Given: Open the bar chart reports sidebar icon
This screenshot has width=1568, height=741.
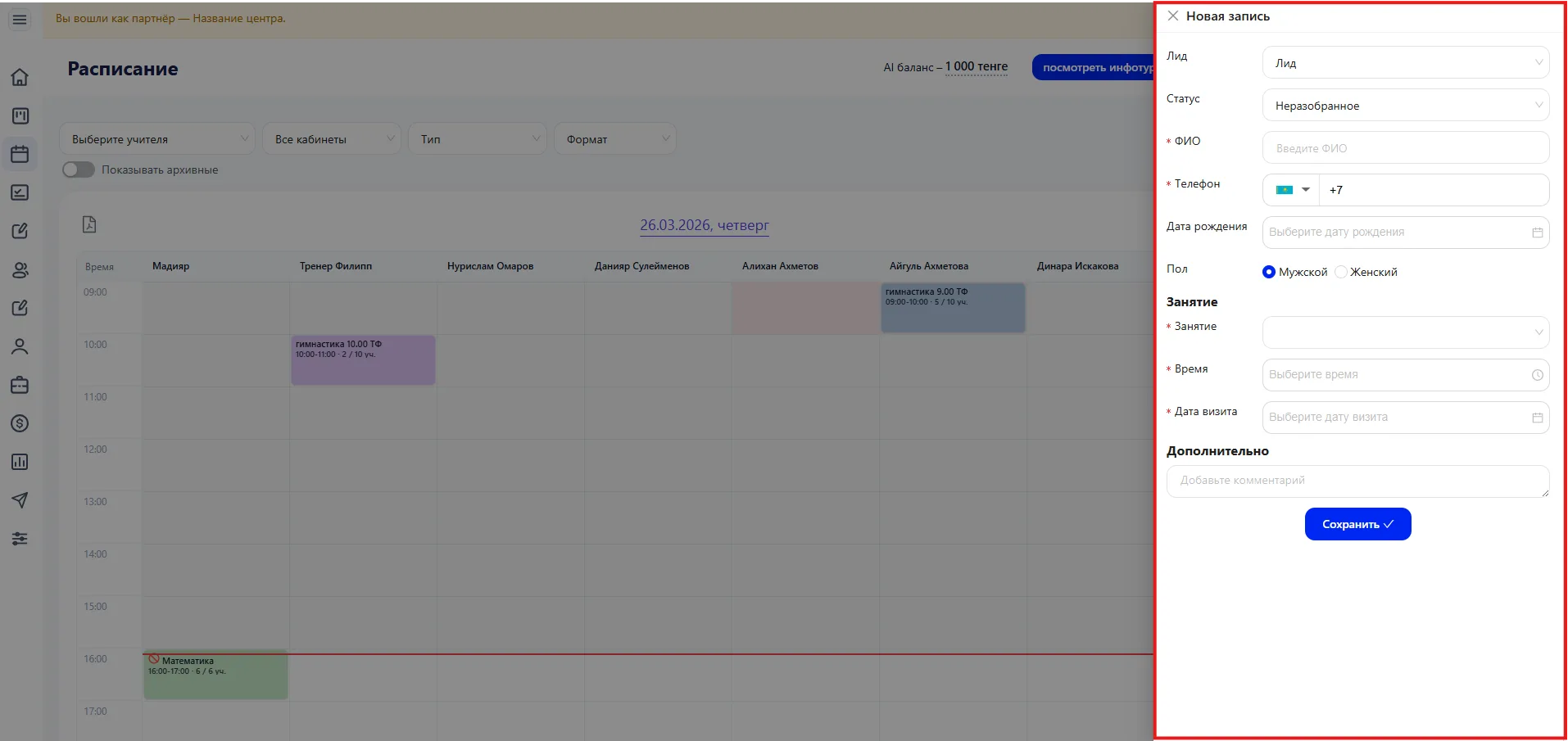Looking at the screenshot, I should tap(20, 462).
